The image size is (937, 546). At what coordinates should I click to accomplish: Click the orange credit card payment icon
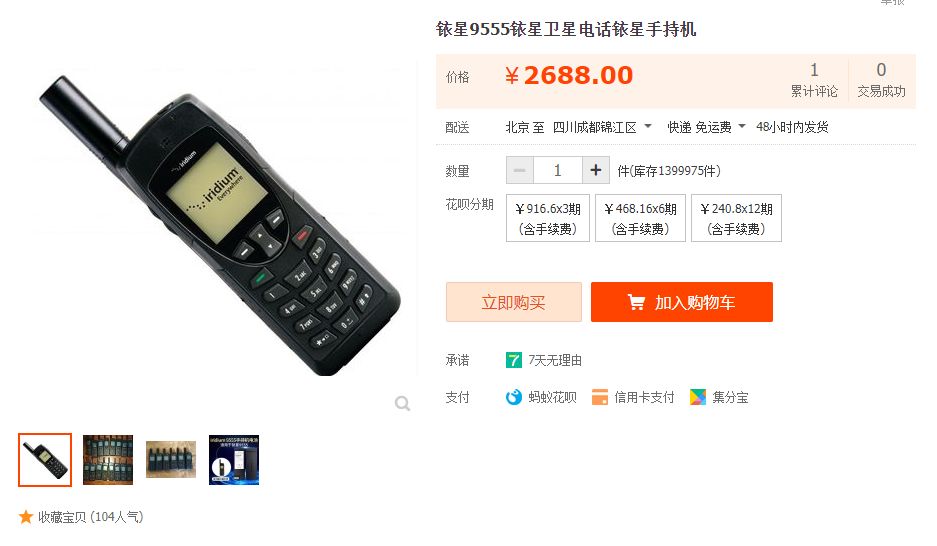599,397
